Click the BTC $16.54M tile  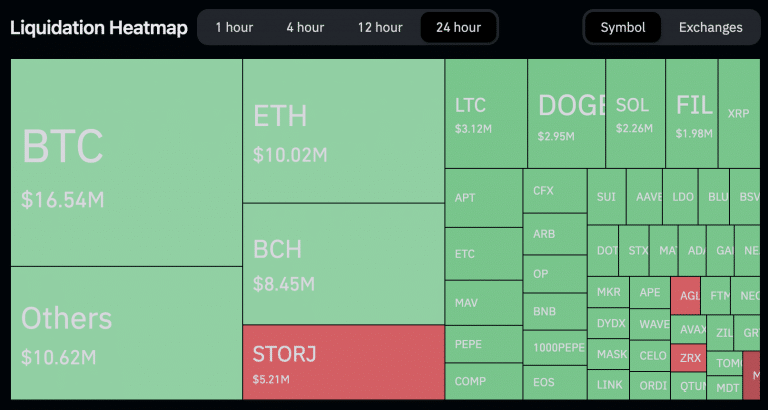click(x=126, y=162)
